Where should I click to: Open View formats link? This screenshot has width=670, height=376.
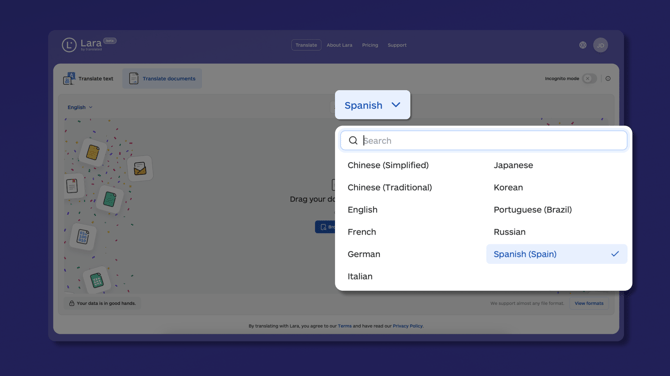(589, 303)
